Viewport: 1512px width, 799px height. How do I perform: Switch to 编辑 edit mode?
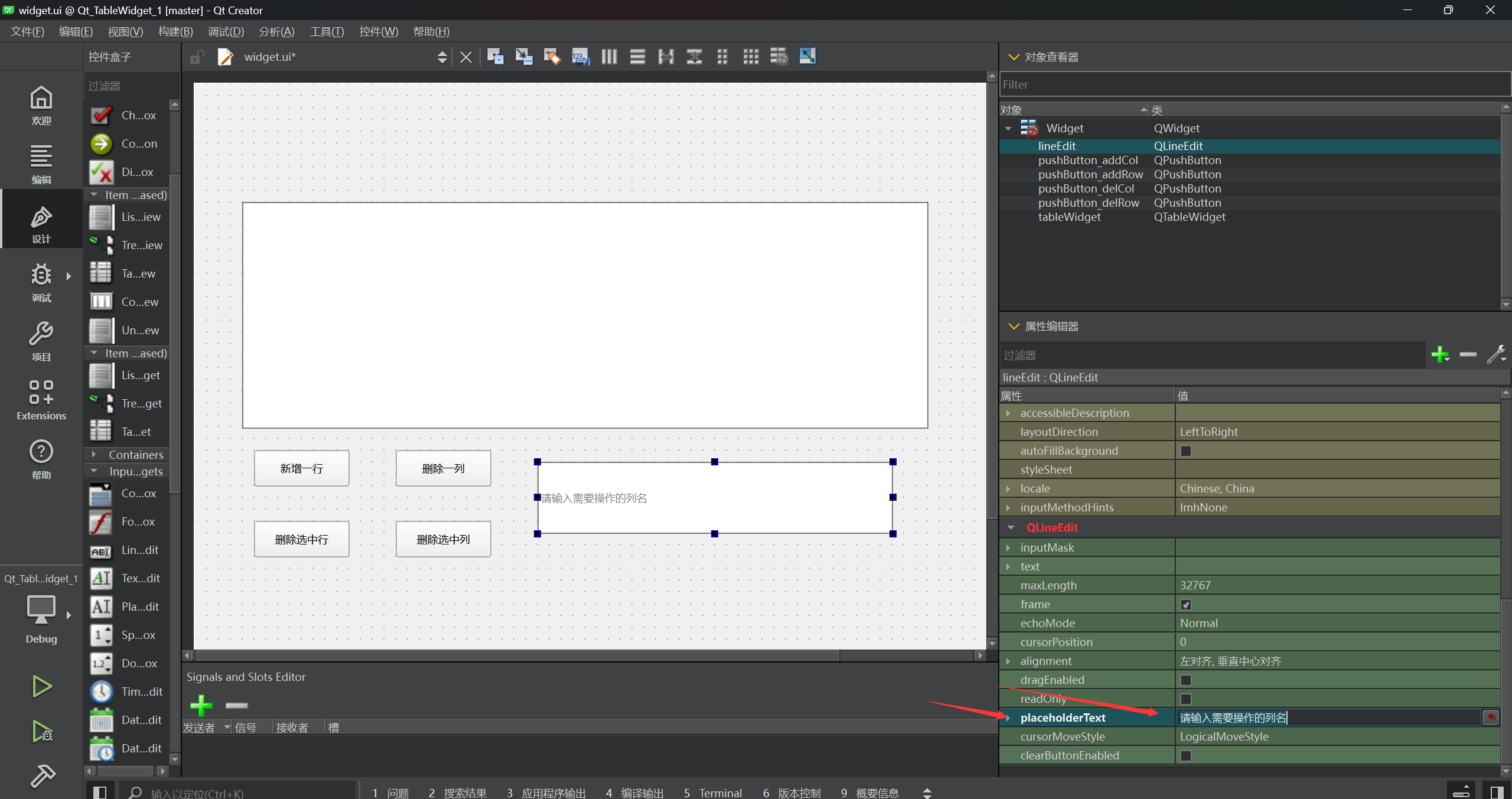pyautogui.click(x=41, y=164)
